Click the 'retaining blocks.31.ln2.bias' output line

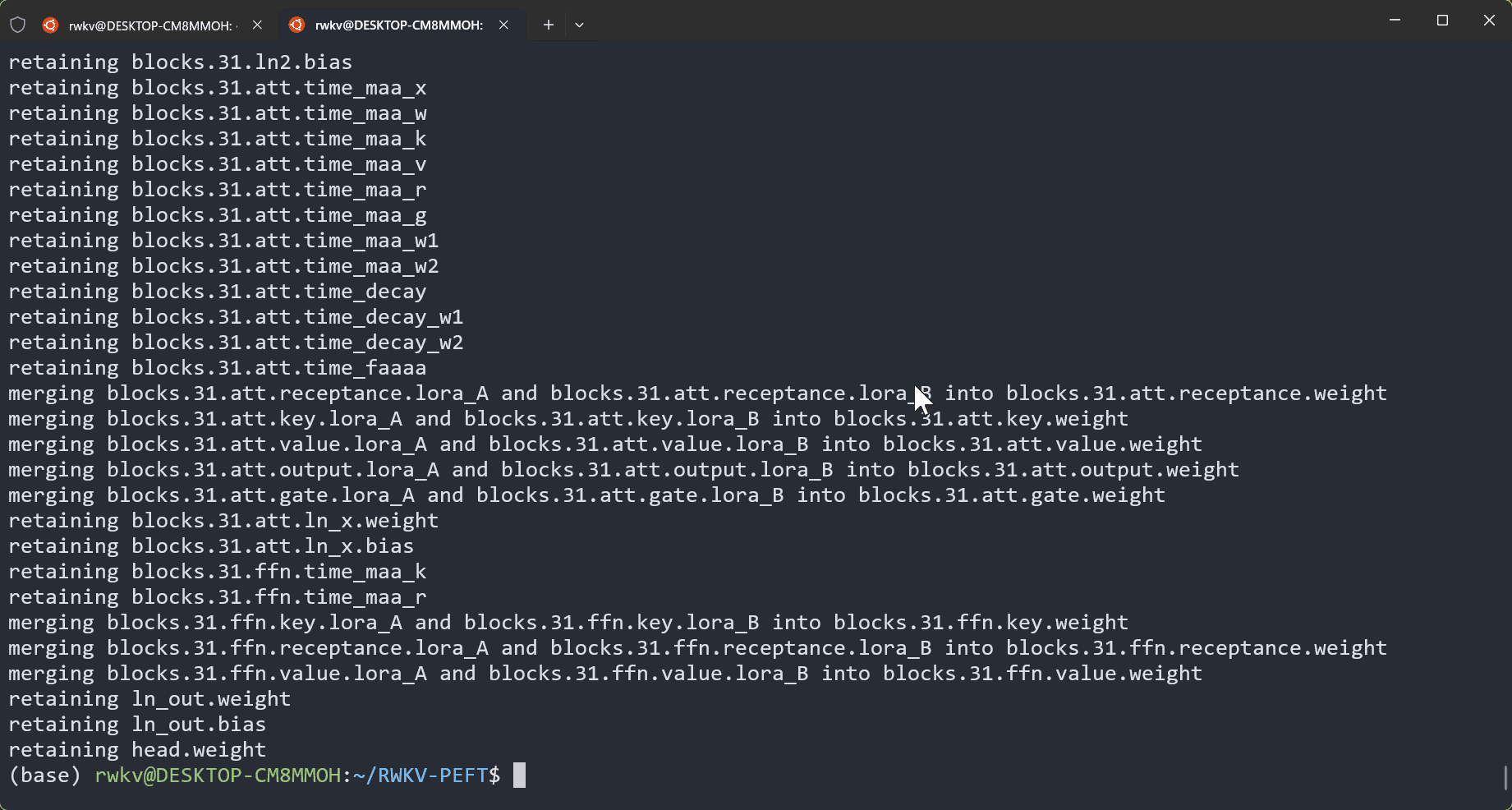180,62
